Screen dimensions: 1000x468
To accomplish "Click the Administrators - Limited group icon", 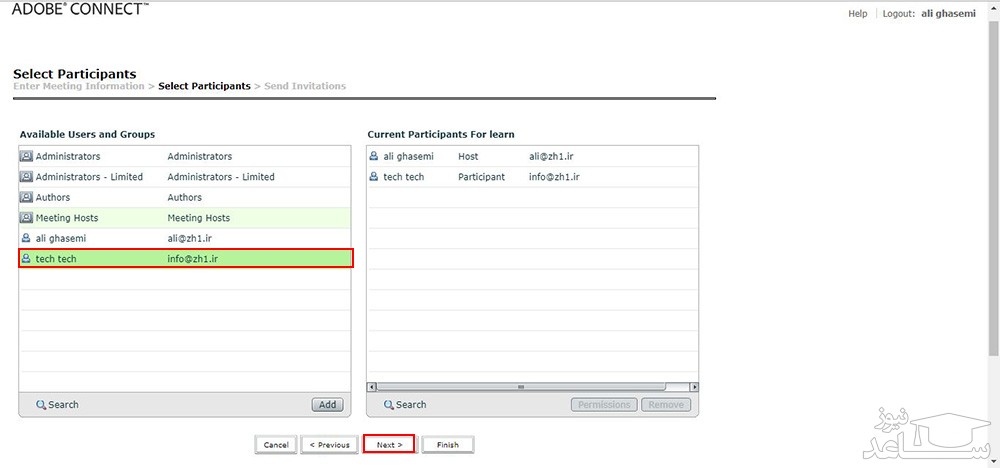I will click(x=27, y=177).
